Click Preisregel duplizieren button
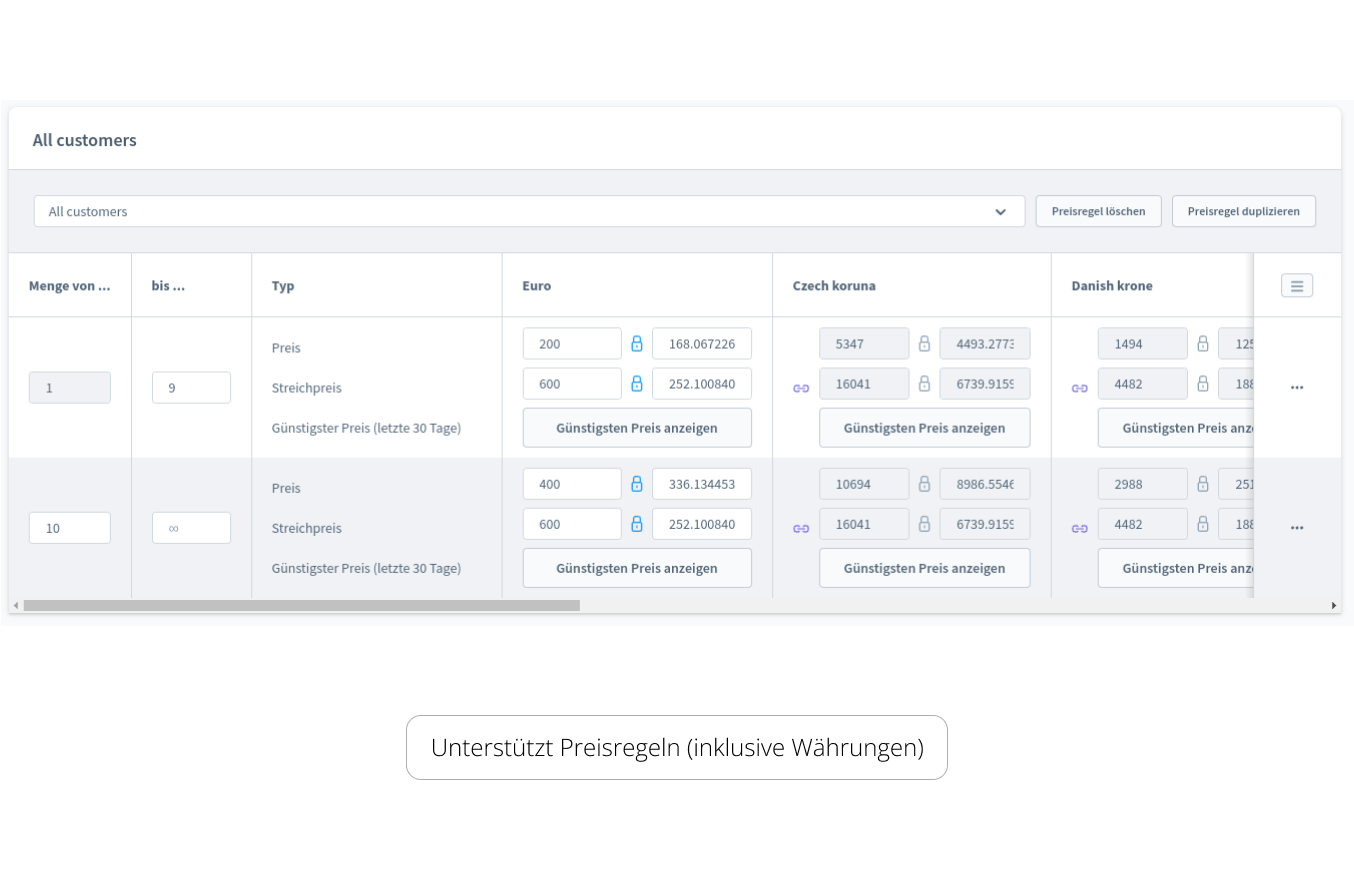Viewport: 1354px width, 880px height. (x=1243, y=211)
